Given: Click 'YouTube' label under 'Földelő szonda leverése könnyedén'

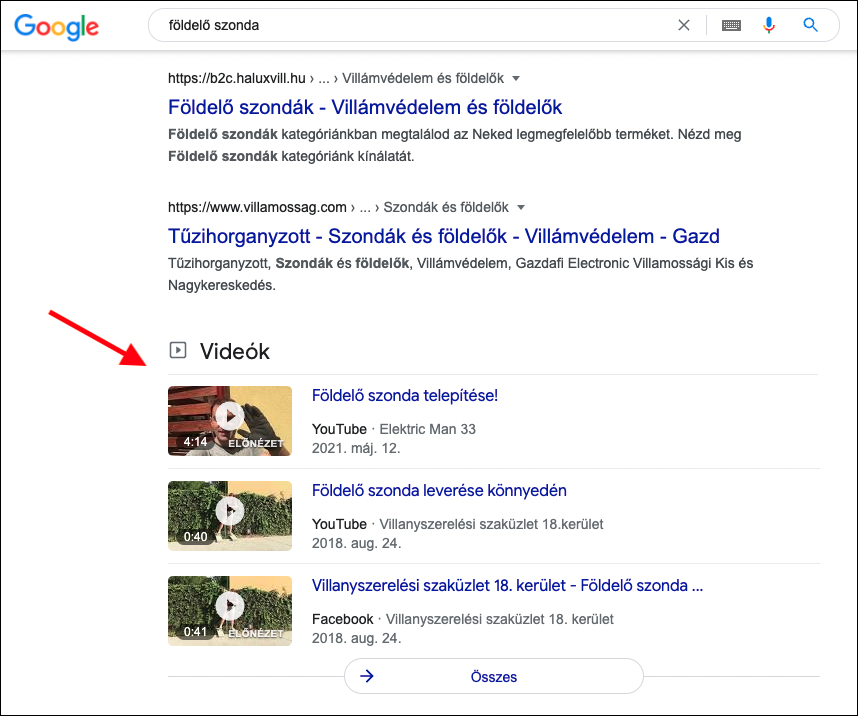Looking at the screenshot, I should tap(339, 524).
